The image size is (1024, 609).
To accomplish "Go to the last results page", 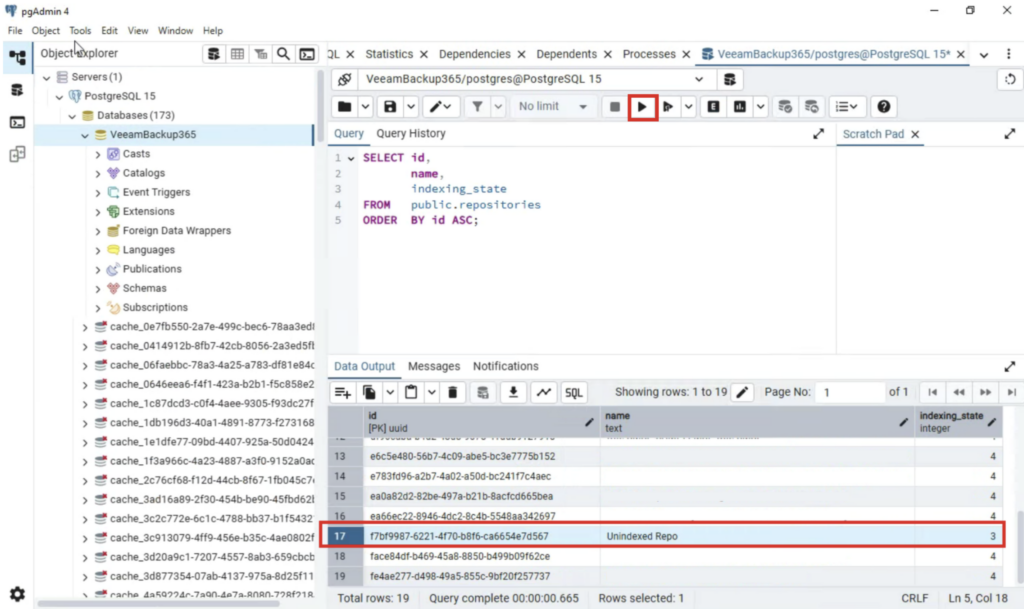I will [x=1011, y=392].
